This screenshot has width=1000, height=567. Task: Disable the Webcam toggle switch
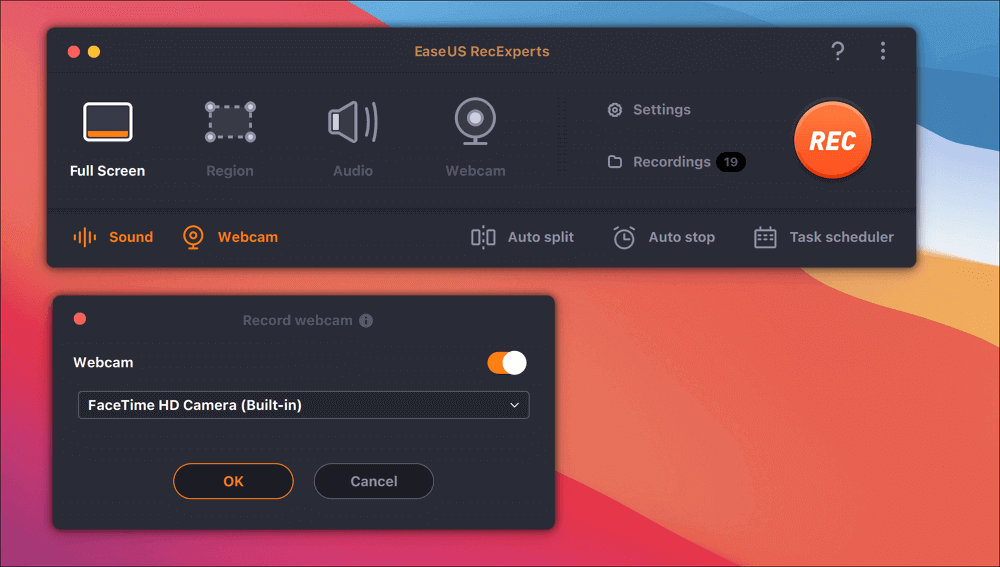pos(507,363)
